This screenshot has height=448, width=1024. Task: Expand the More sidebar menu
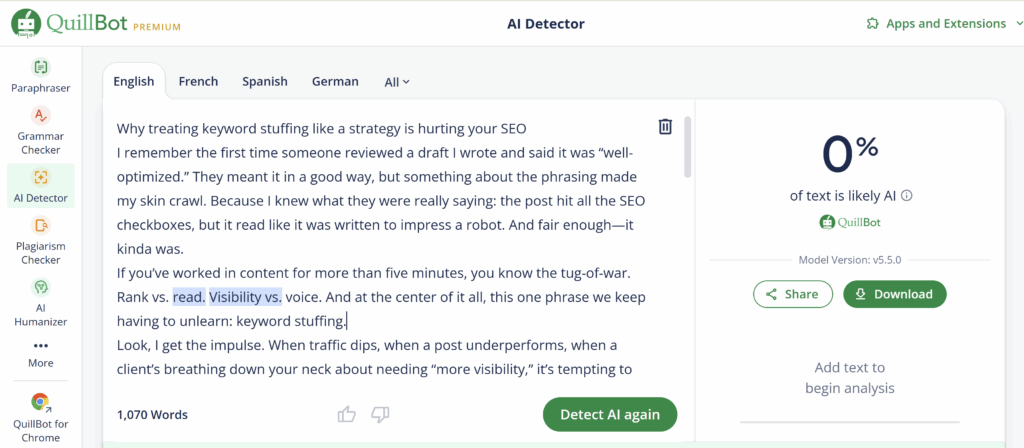(40, 354)
